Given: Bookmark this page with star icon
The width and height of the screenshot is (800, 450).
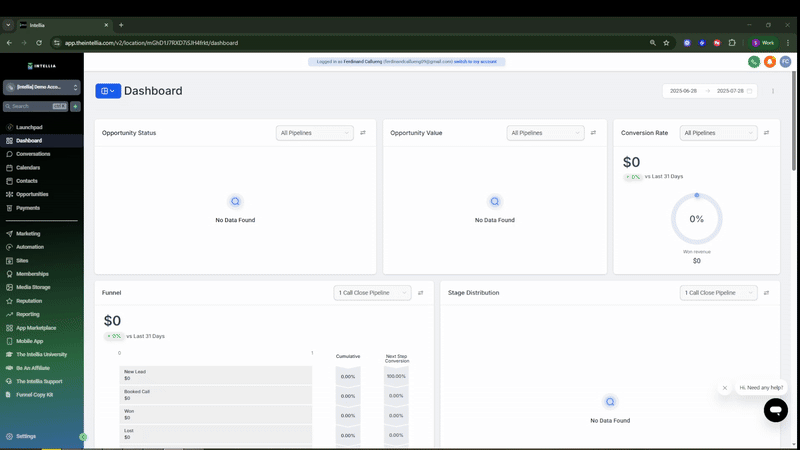Looking at the screenshot, I should [x=666, y=43].
